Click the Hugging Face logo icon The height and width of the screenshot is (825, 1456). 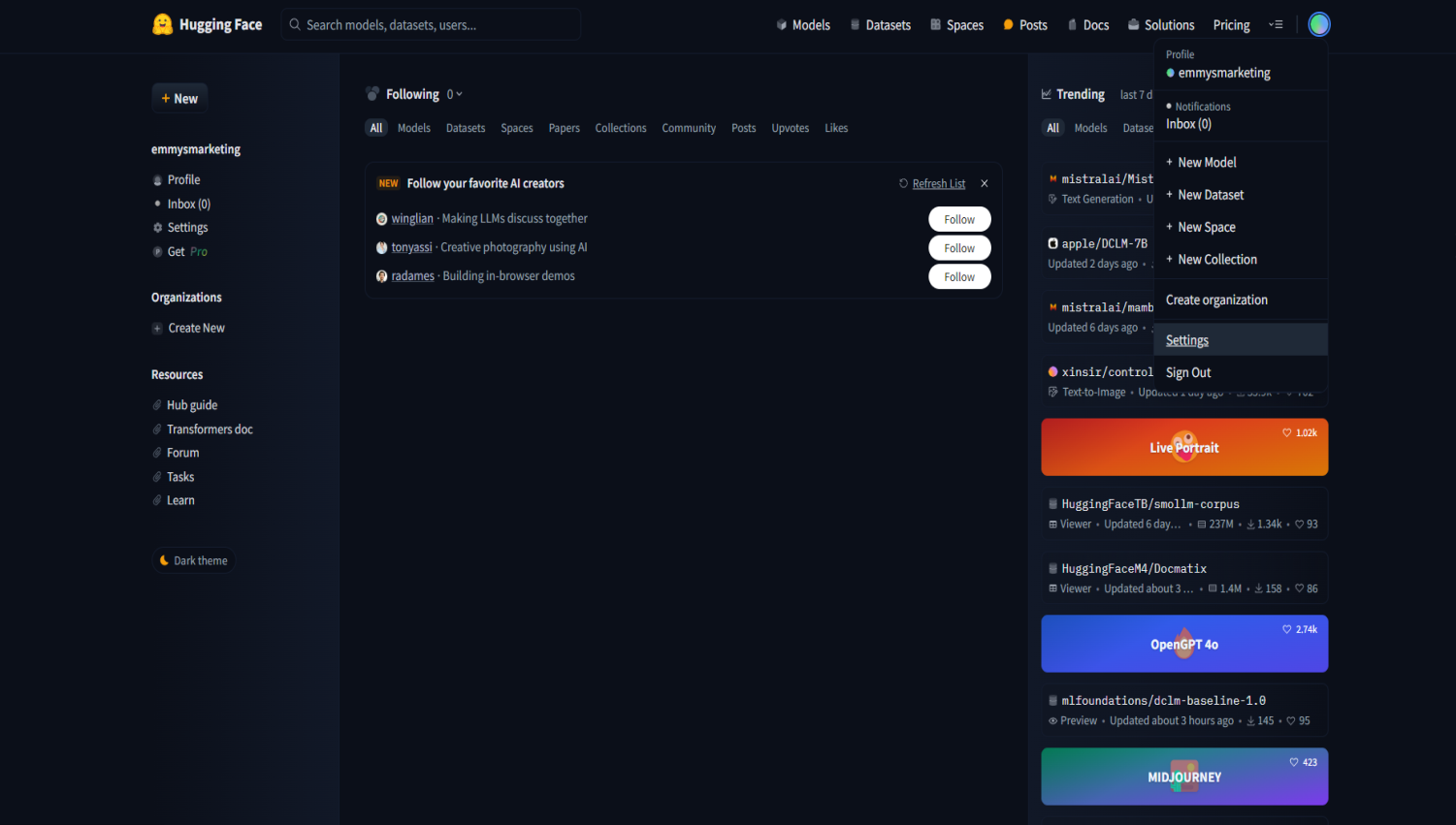[x=162, y=24]
